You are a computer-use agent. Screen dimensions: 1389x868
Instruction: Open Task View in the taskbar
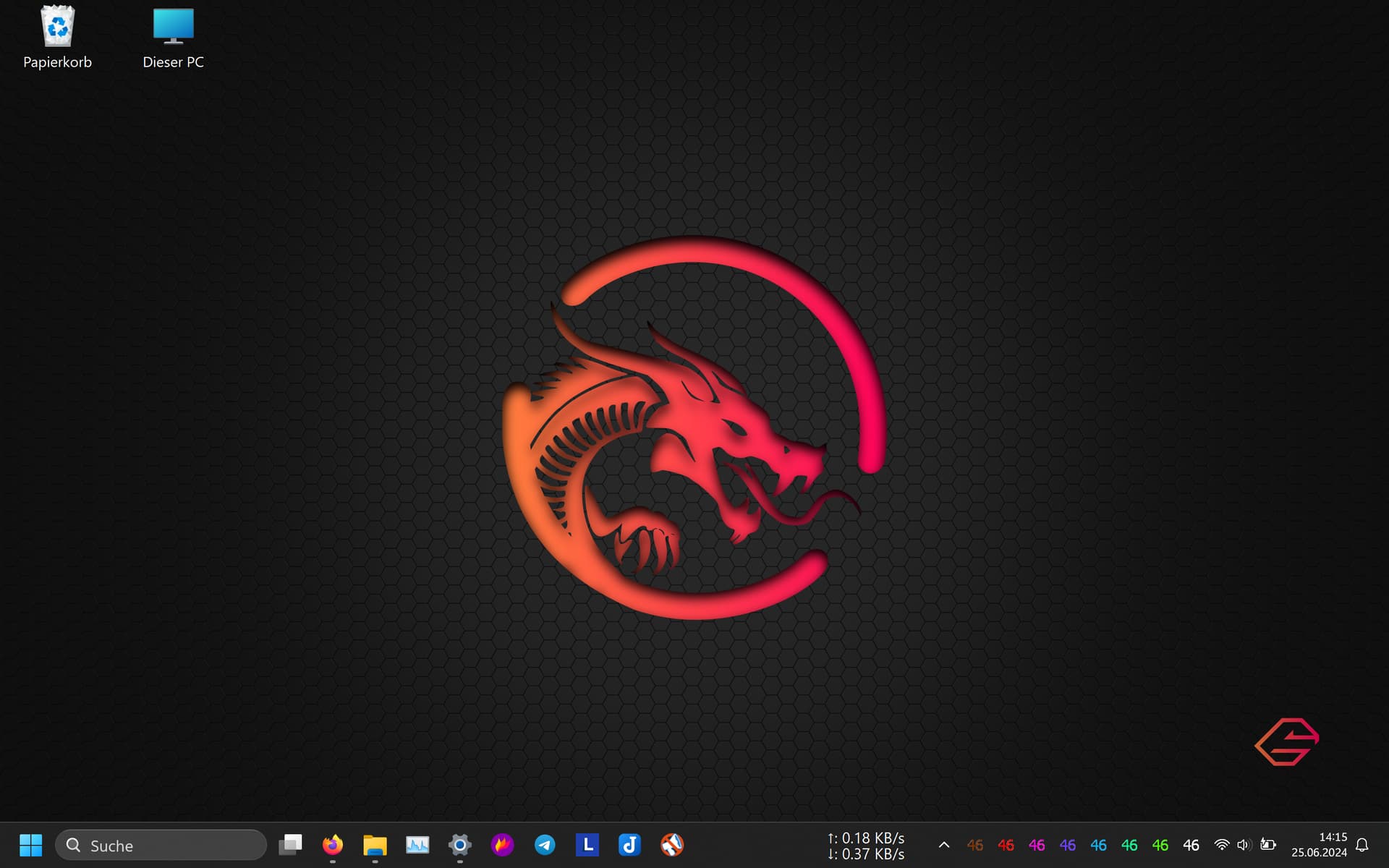pyautogui.click(x=291, y=845)
